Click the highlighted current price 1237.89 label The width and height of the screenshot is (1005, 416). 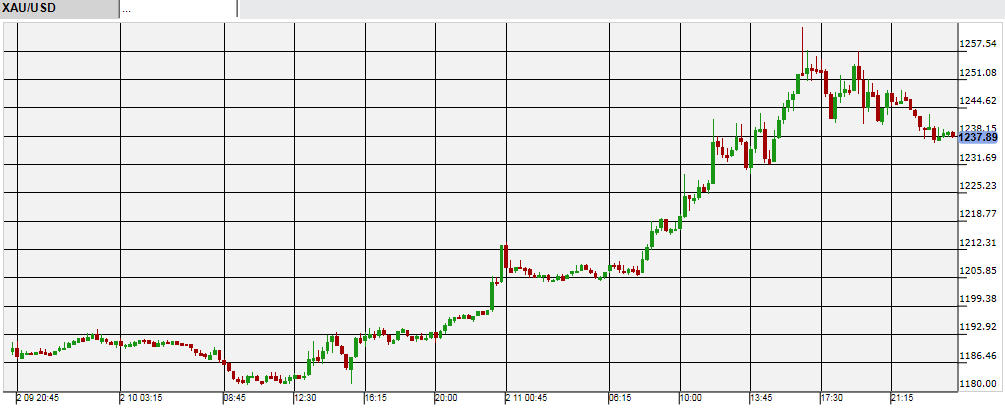979,137
